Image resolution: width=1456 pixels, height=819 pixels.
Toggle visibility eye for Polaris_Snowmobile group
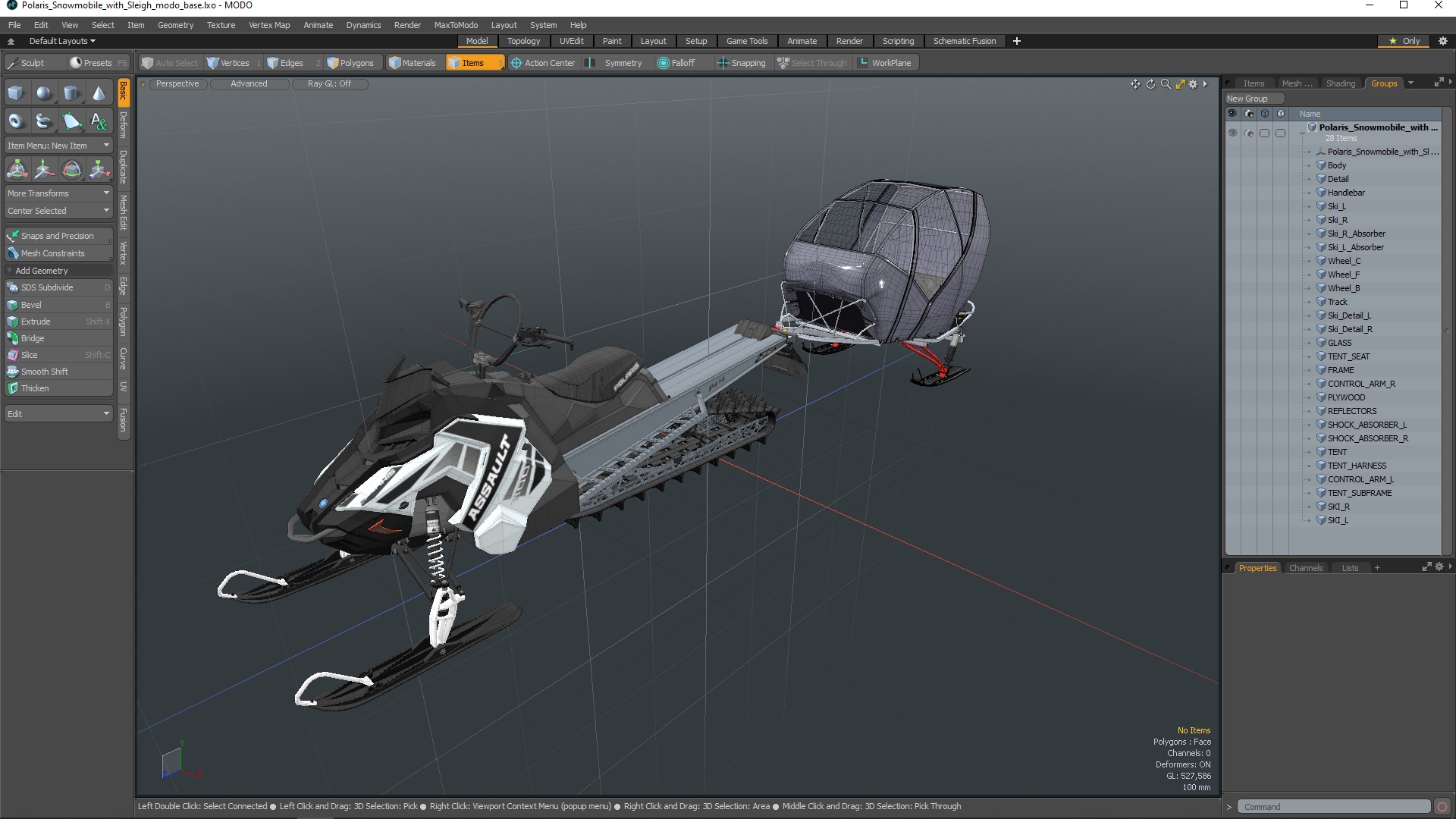click(1232, 133)
